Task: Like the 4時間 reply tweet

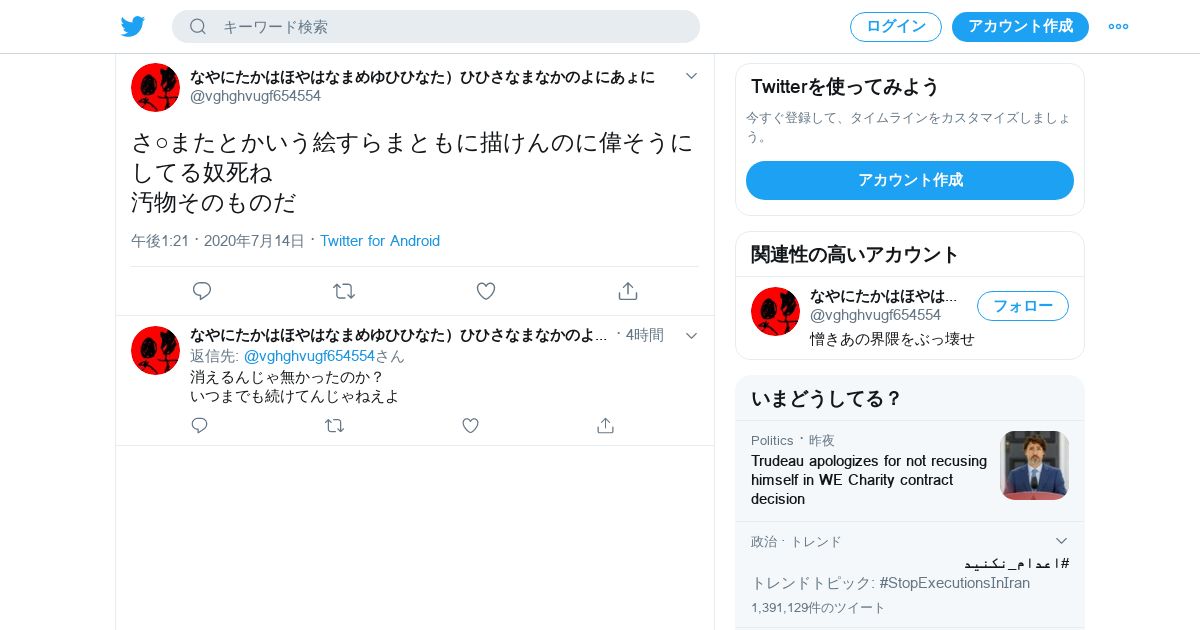Action: (470, 426)
